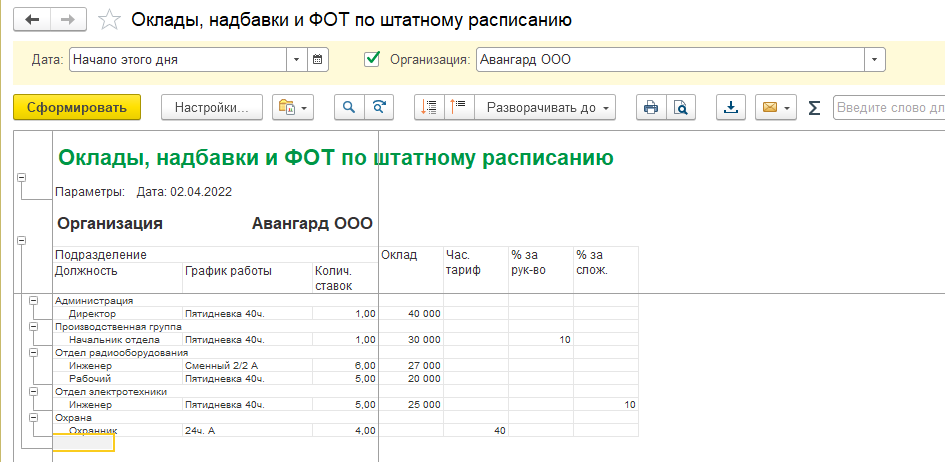Viewport: 945px width, 462px height.
Task: Click the Сформировать button
Action: [x=77, y=107]
